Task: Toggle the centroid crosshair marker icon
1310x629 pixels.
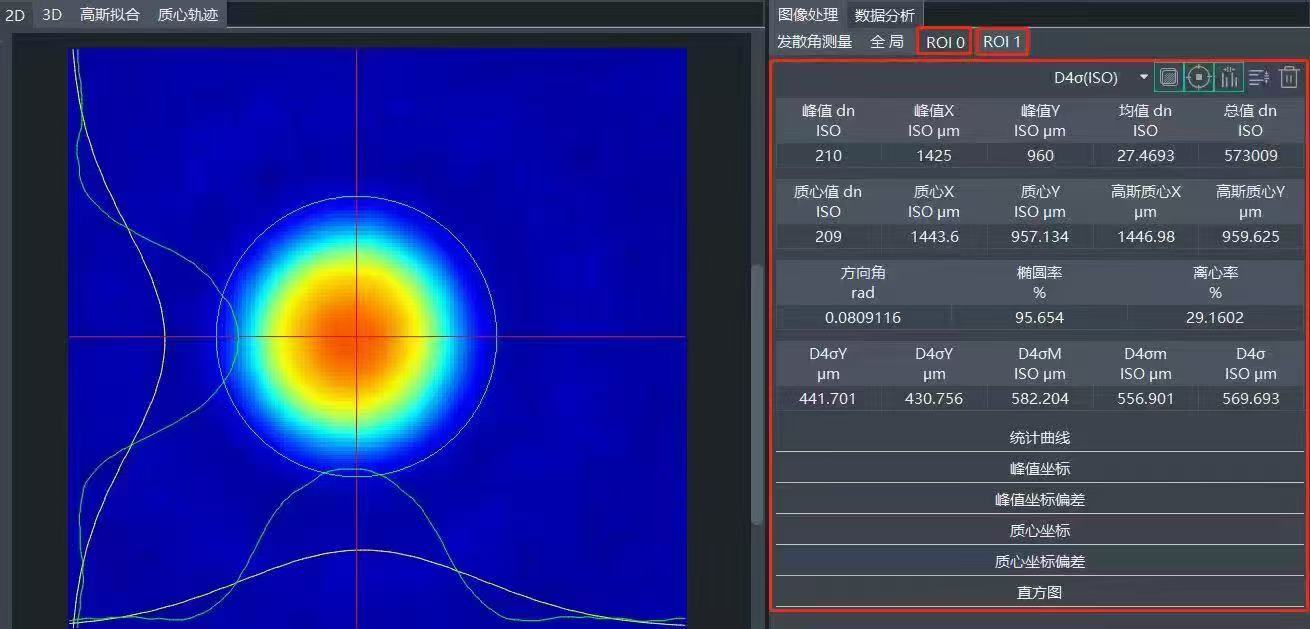Action: [1198, 76]
